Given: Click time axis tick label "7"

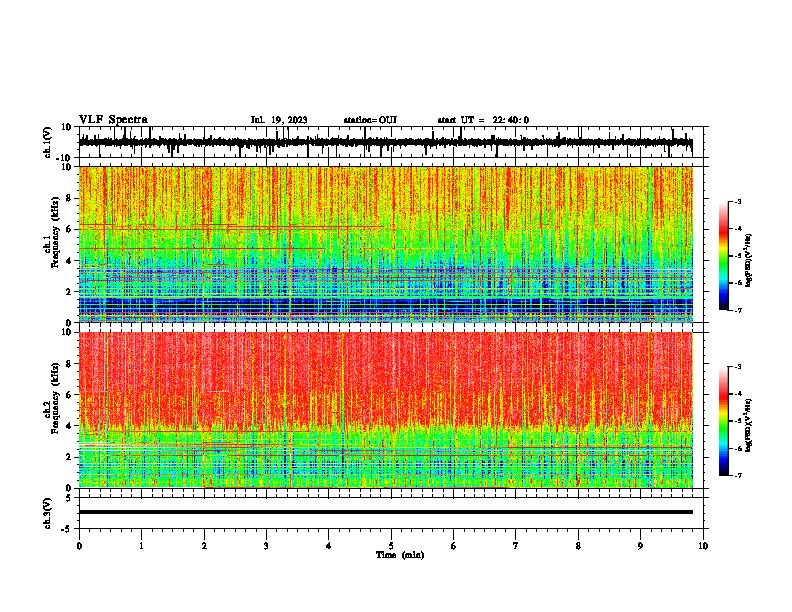Looking at the screenshot, I should (x=516, y=546).
